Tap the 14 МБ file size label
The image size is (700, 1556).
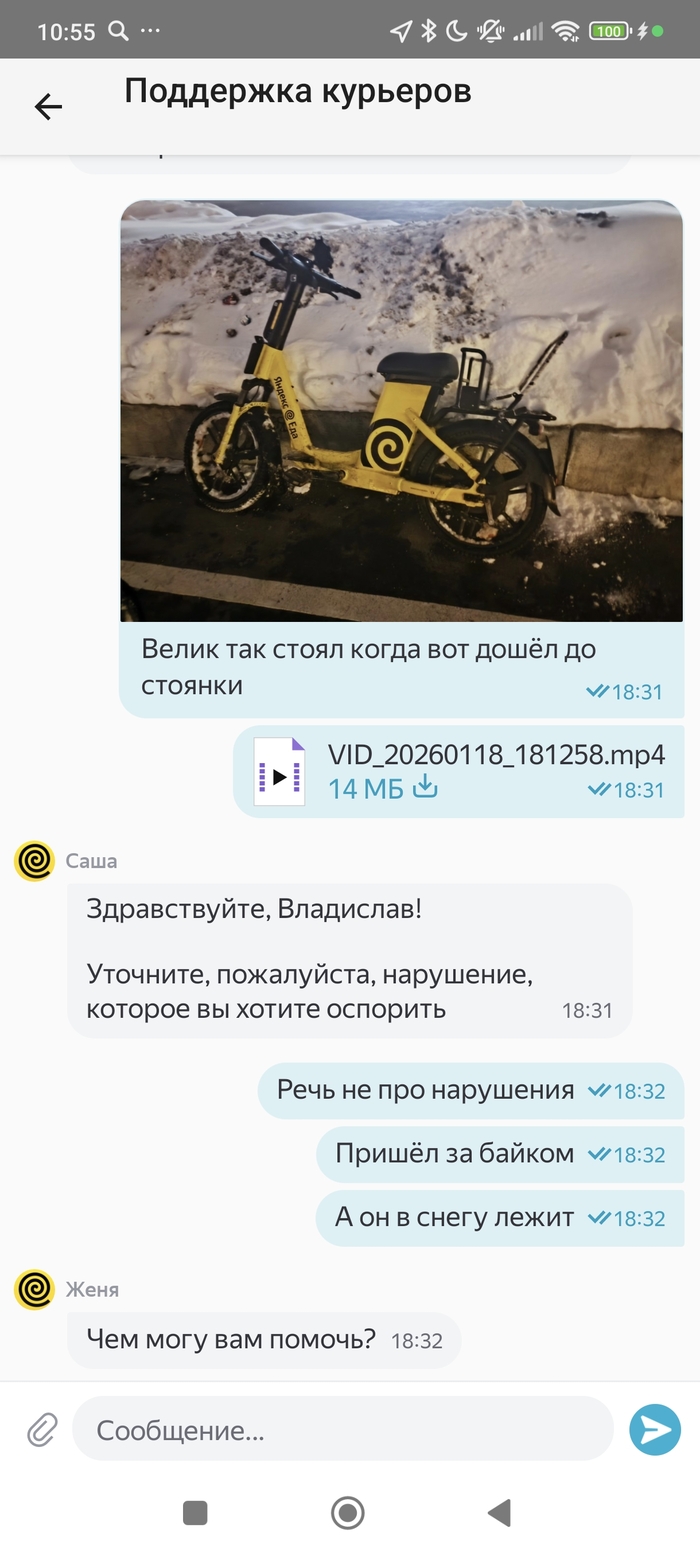[365, 788]
